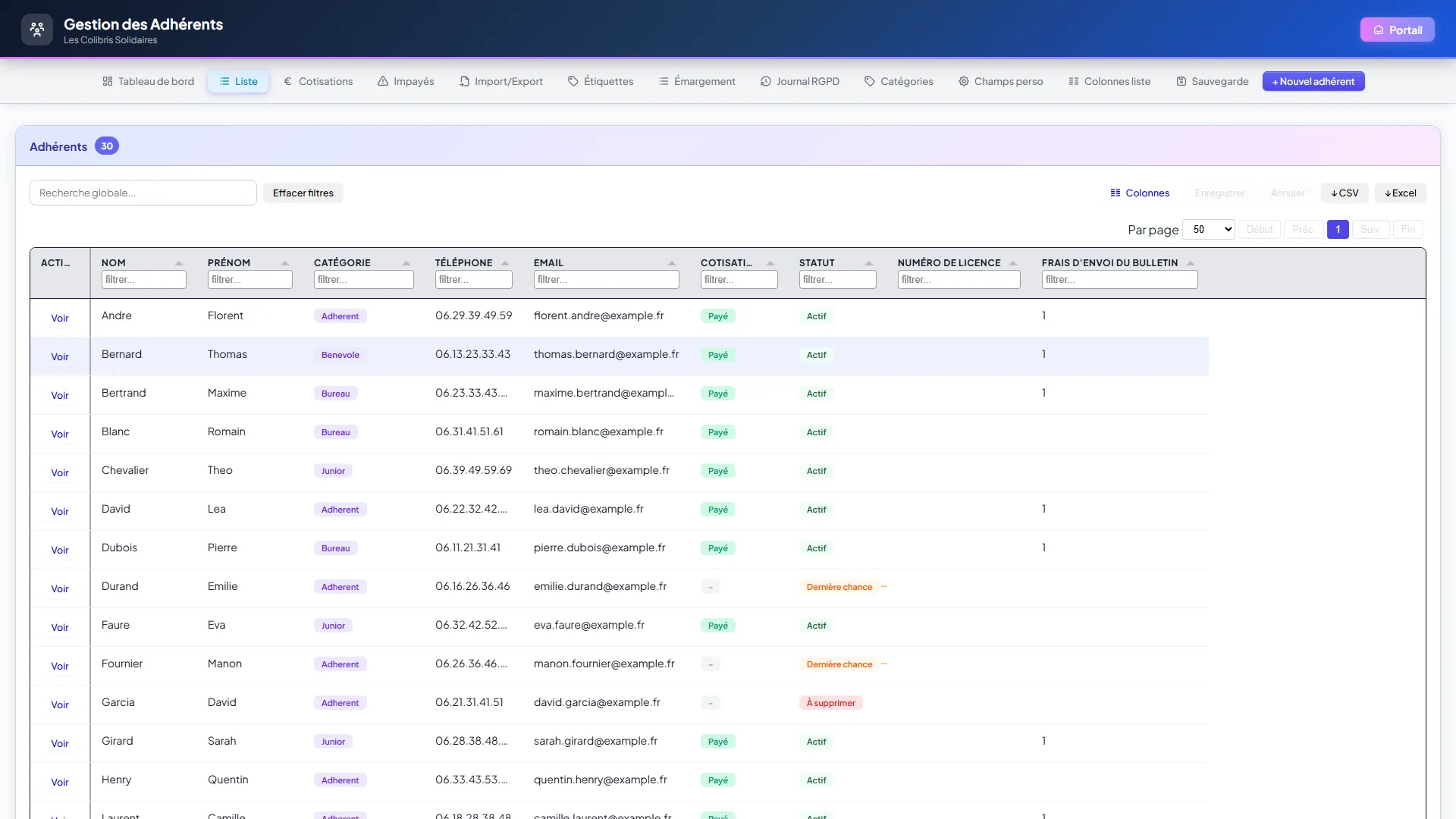Click Voir link for Bernard

[x=60, y=356]
